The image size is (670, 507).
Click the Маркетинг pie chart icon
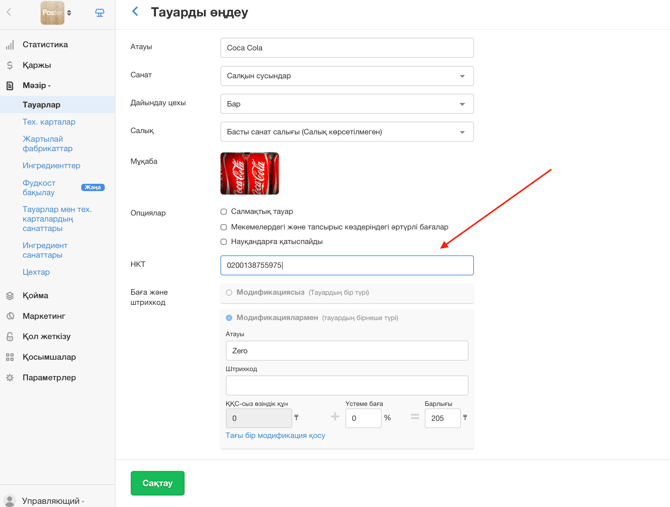[10, 316]
